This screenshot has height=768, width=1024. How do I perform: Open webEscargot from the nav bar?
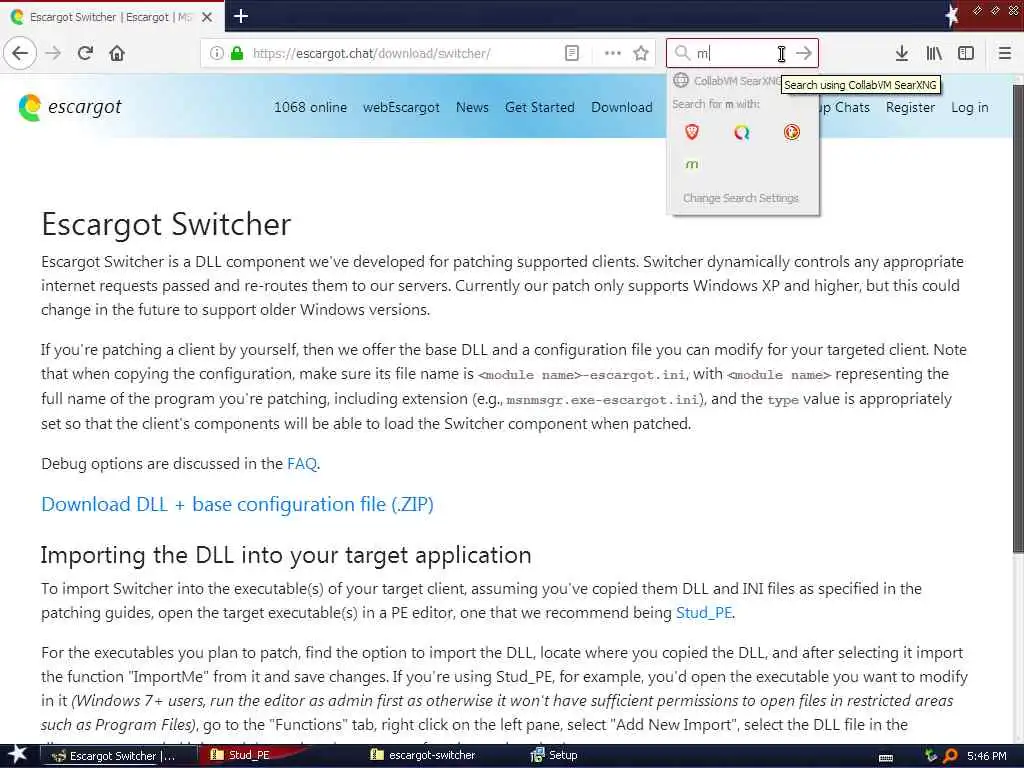[x=401, y=107]
